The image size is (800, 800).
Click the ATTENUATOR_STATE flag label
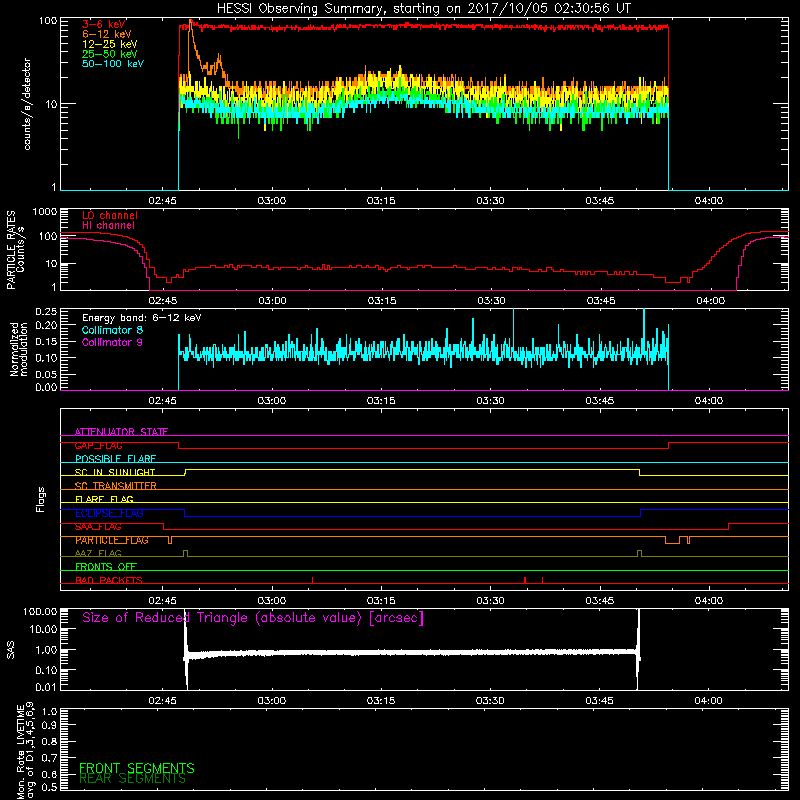(121, 432)
